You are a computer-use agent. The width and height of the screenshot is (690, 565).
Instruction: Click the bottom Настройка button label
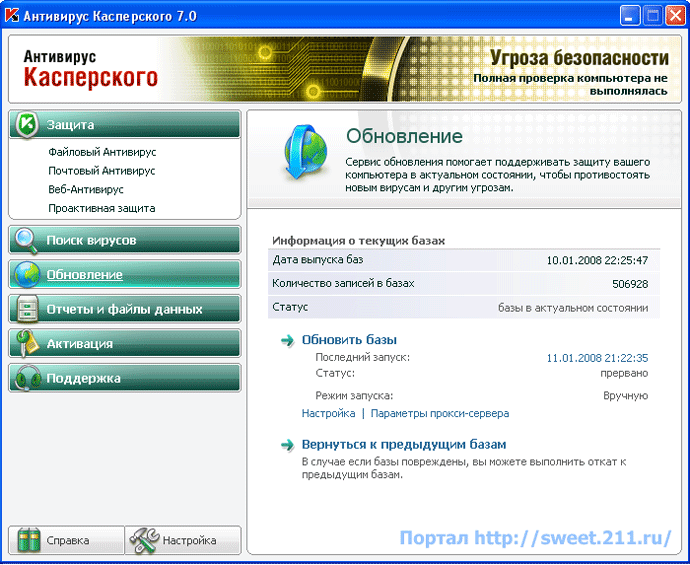coord(189,540)
